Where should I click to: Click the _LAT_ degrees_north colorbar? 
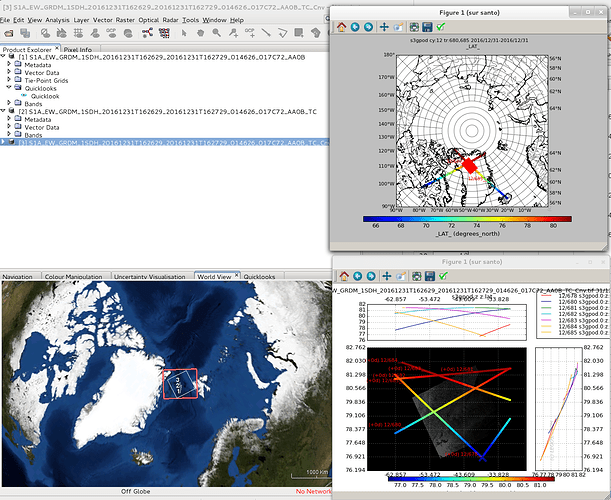pyautogui.click(x=467, y=219)
